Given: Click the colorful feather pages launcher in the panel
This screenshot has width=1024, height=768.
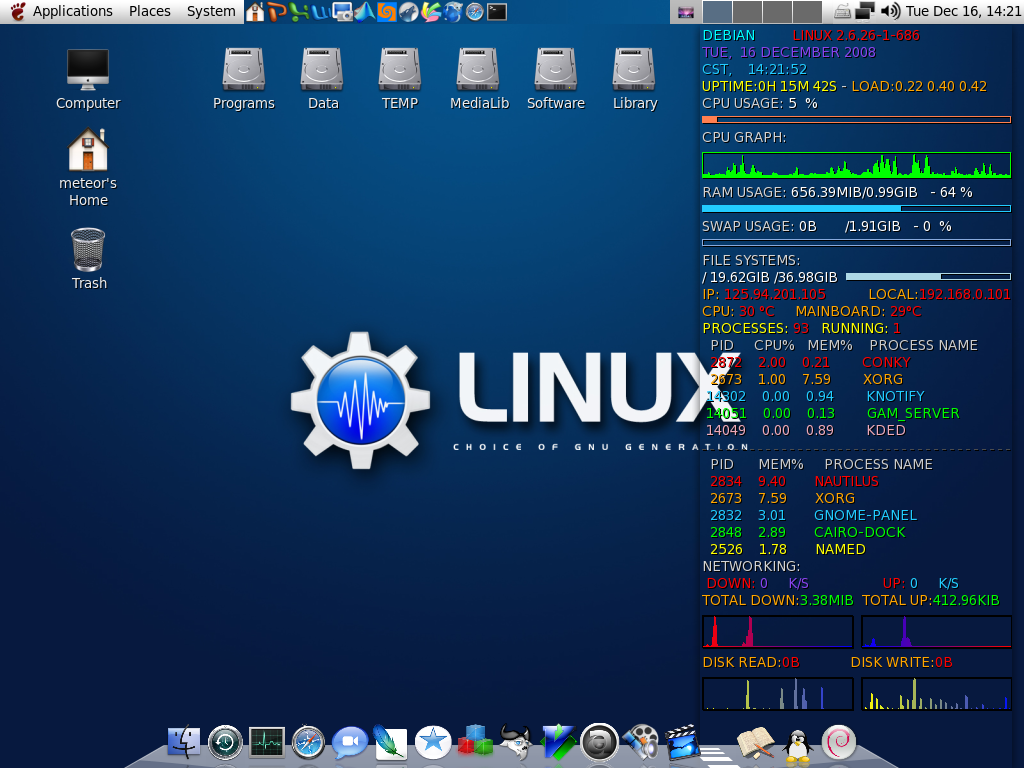Looking at the screenshot, I should (431, 12).
